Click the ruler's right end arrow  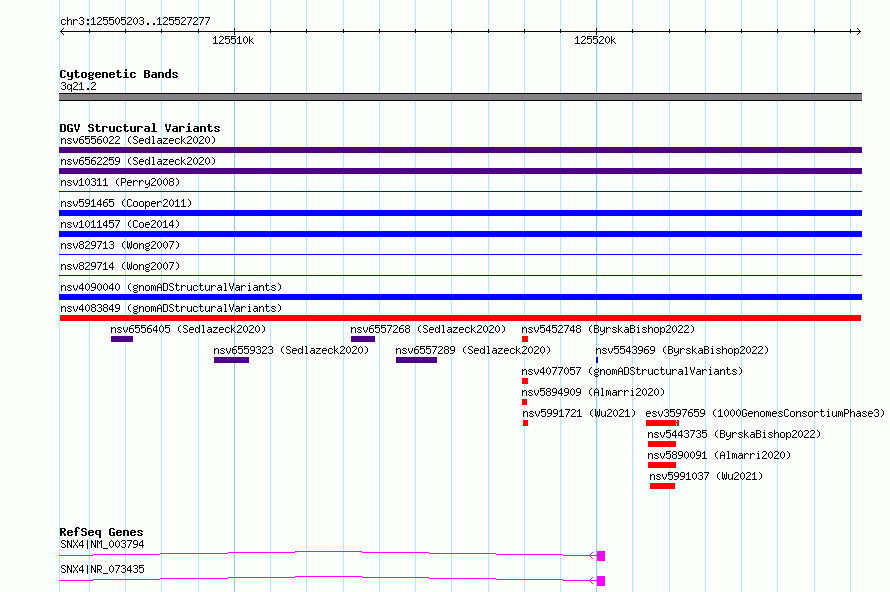[x=858, y=31]
